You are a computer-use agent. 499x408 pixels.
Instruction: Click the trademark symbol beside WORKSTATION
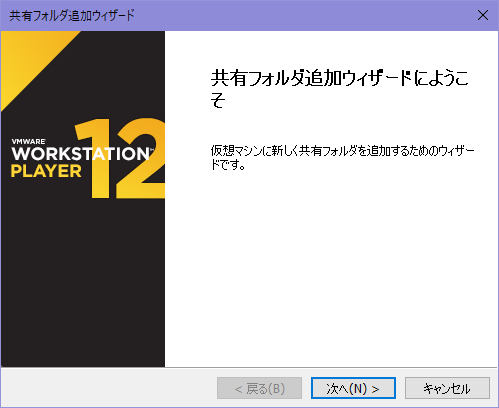pos(152,150)
